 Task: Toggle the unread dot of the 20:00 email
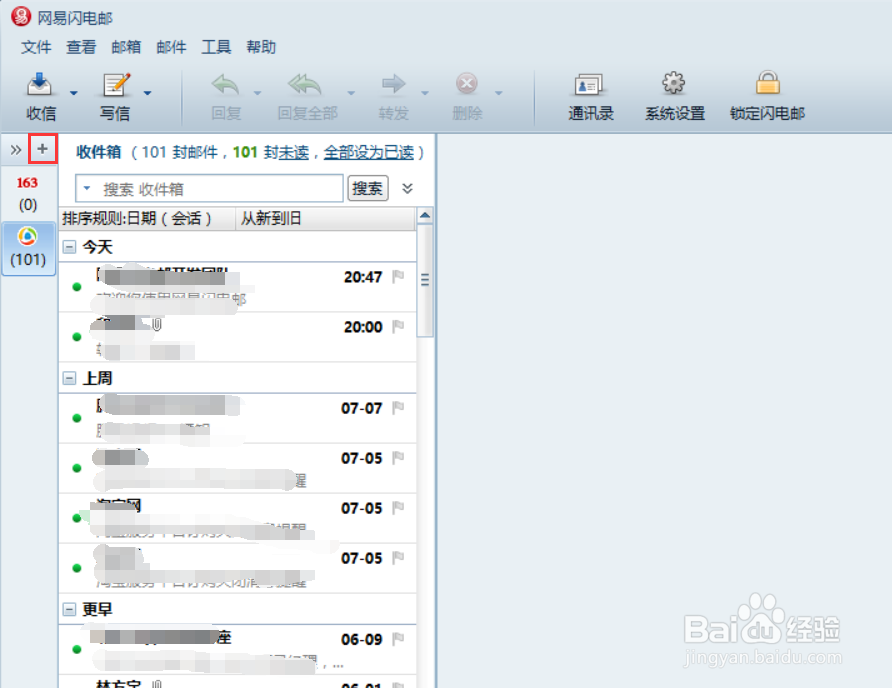click(77, 337)
